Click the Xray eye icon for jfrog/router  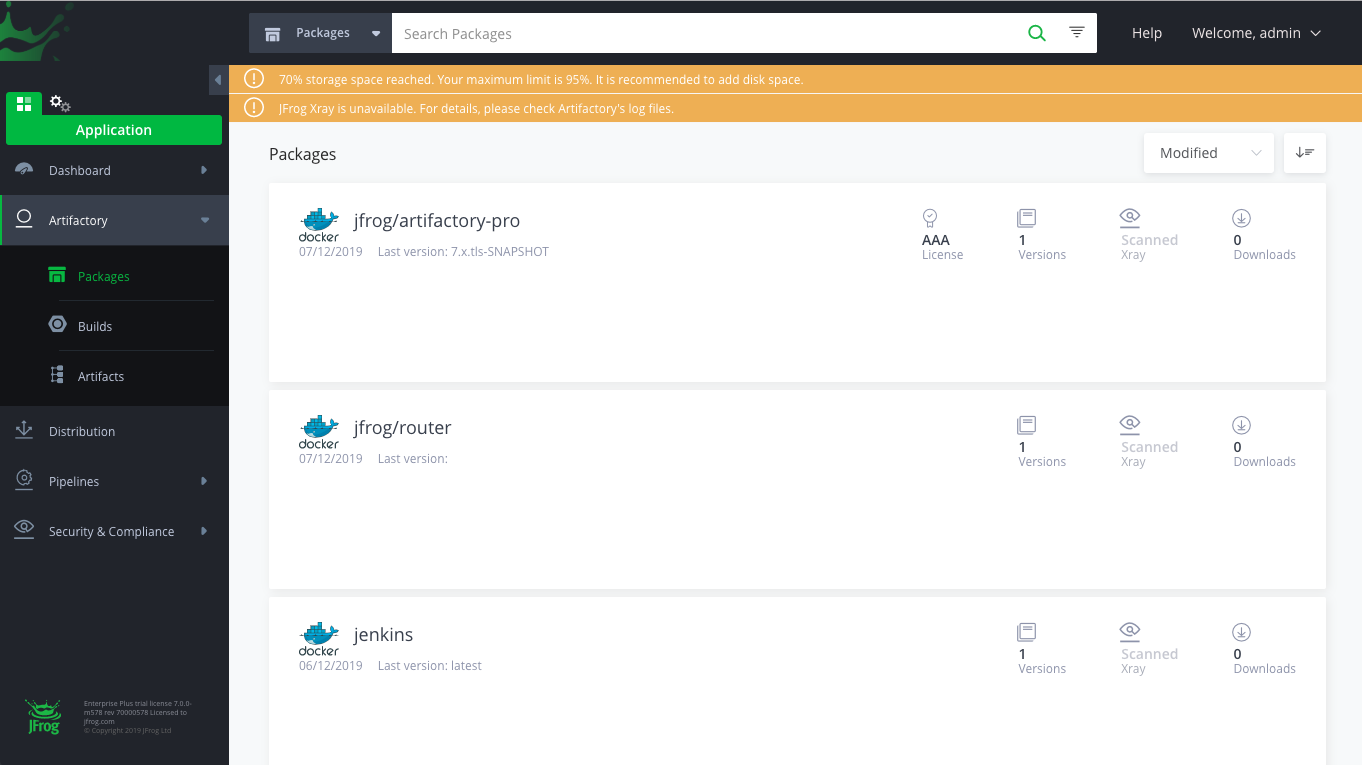[1130, 423]
